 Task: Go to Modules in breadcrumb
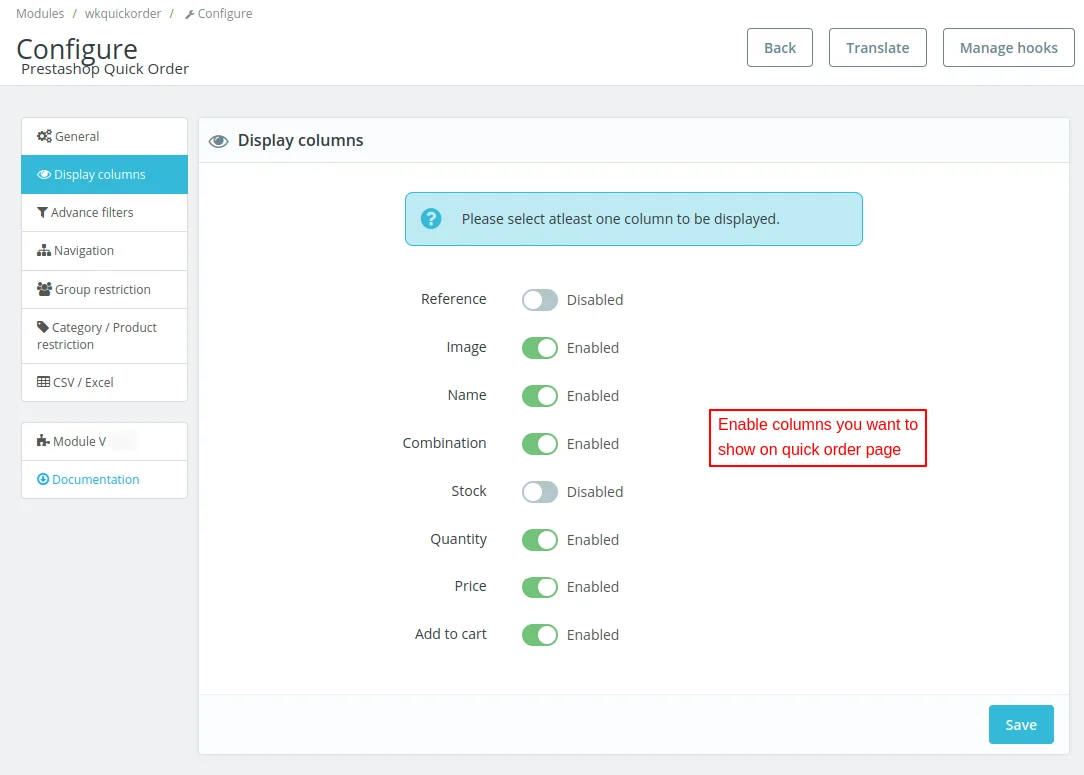[x=40, y=13]
